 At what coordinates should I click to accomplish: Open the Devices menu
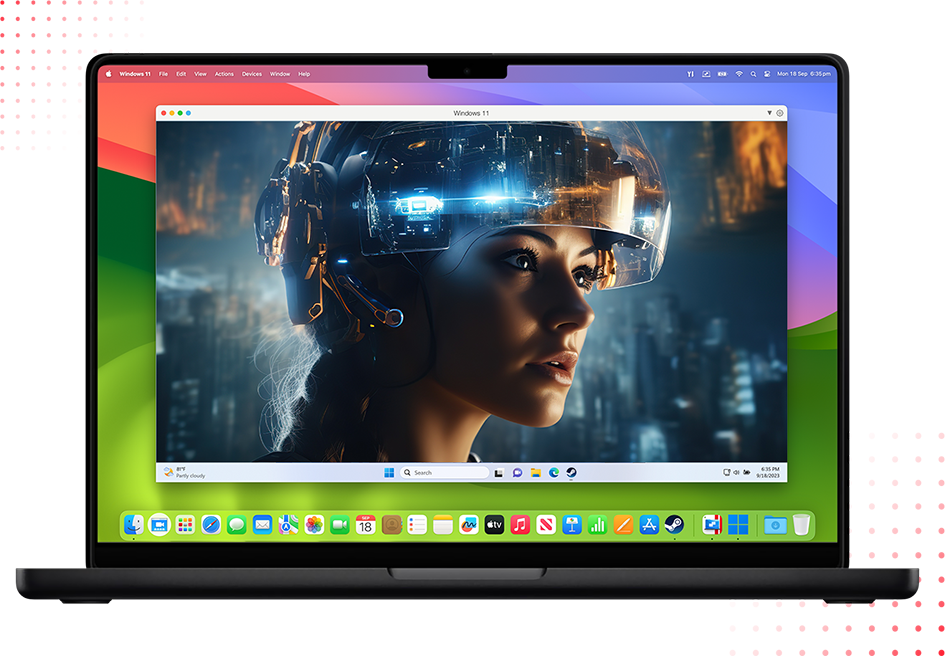pos(251,73)
